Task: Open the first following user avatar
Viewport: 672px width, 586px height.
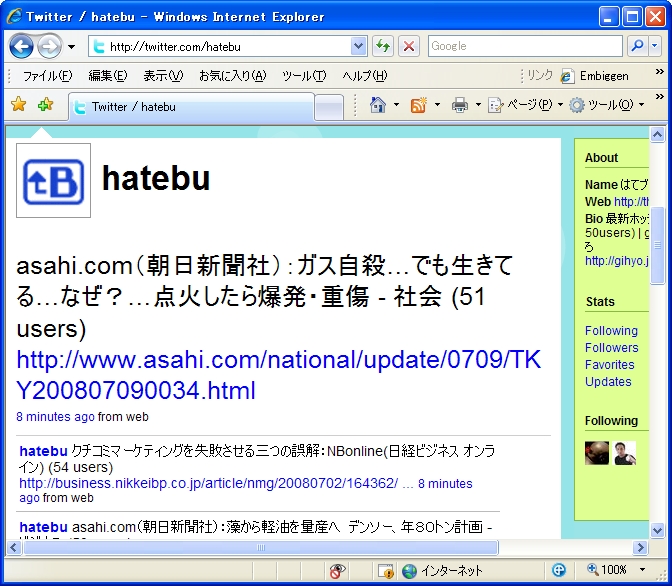Action: click(x=597, y=453)
